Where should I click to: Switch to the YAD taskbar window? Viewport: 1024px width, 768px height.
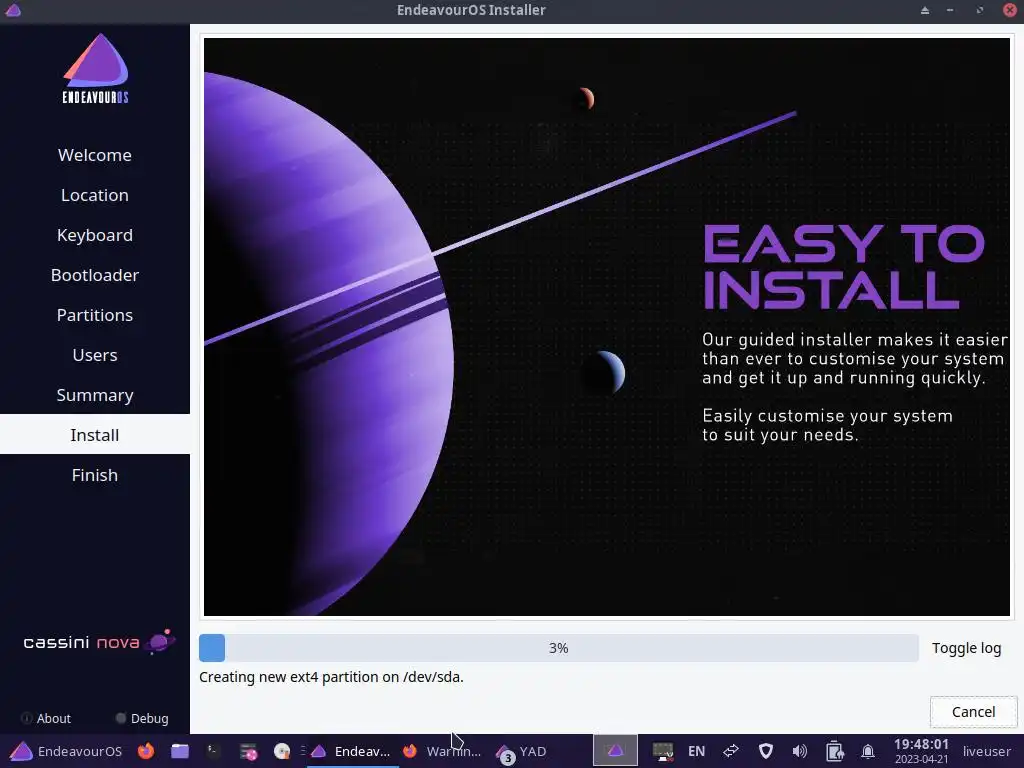tap(522, 751)
